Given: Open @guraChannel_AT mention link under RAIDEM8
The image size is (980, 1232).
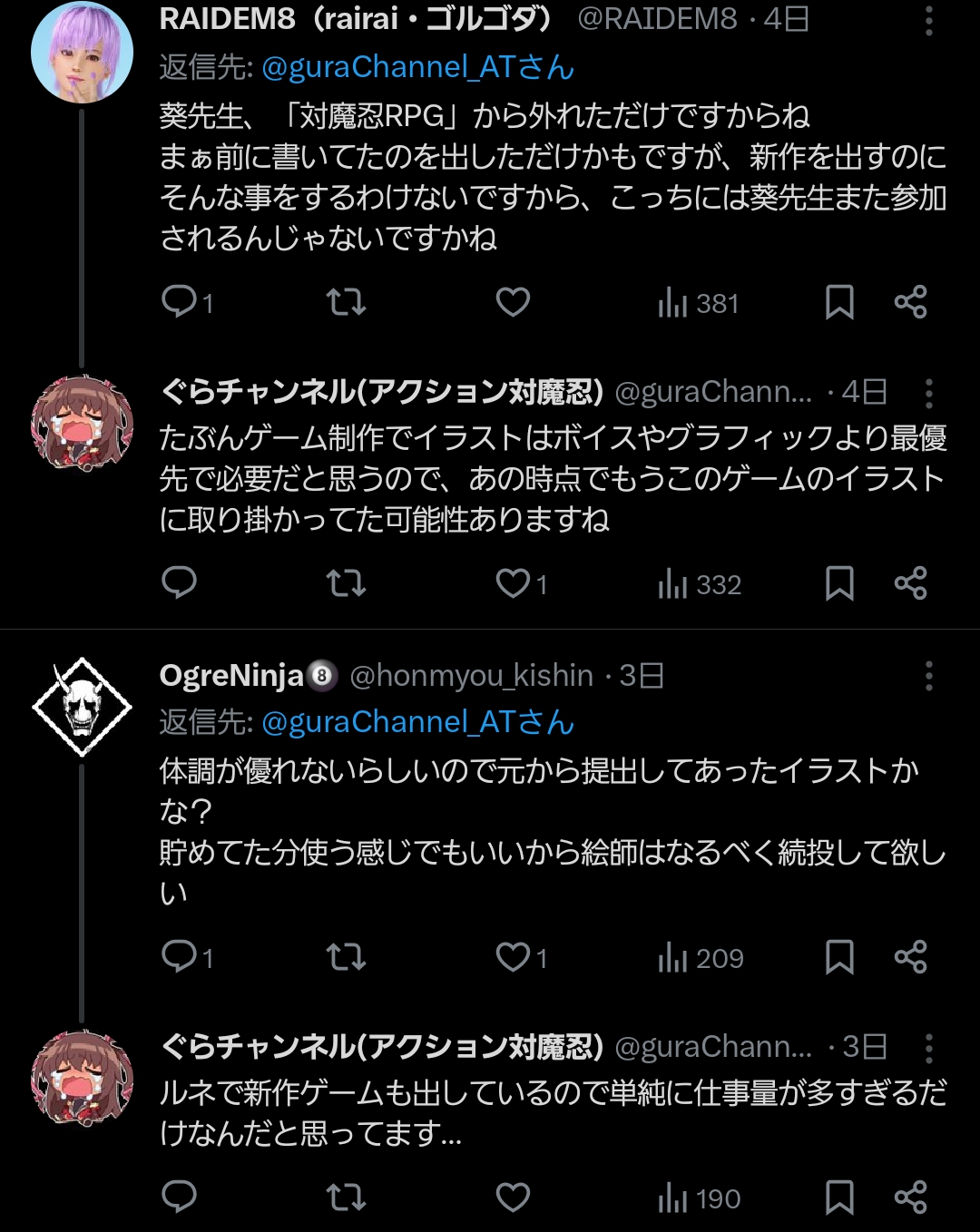Looking at the screenshot, I should pos(417,67).
